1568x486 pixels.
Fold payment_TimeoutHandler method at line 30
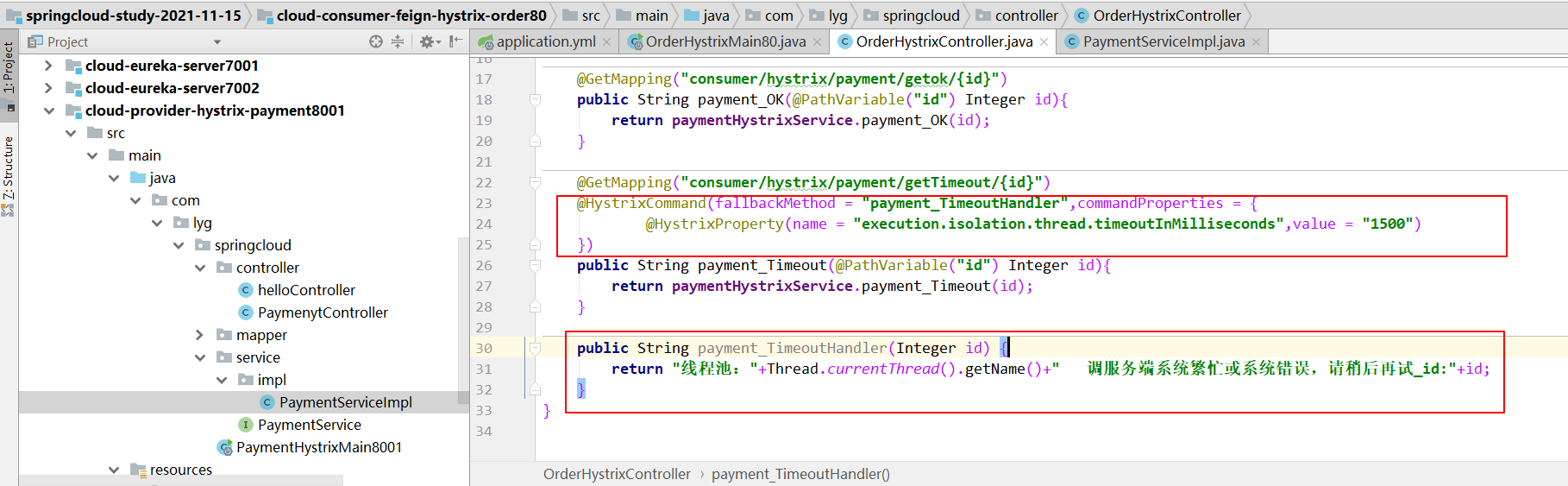[535, 349]
